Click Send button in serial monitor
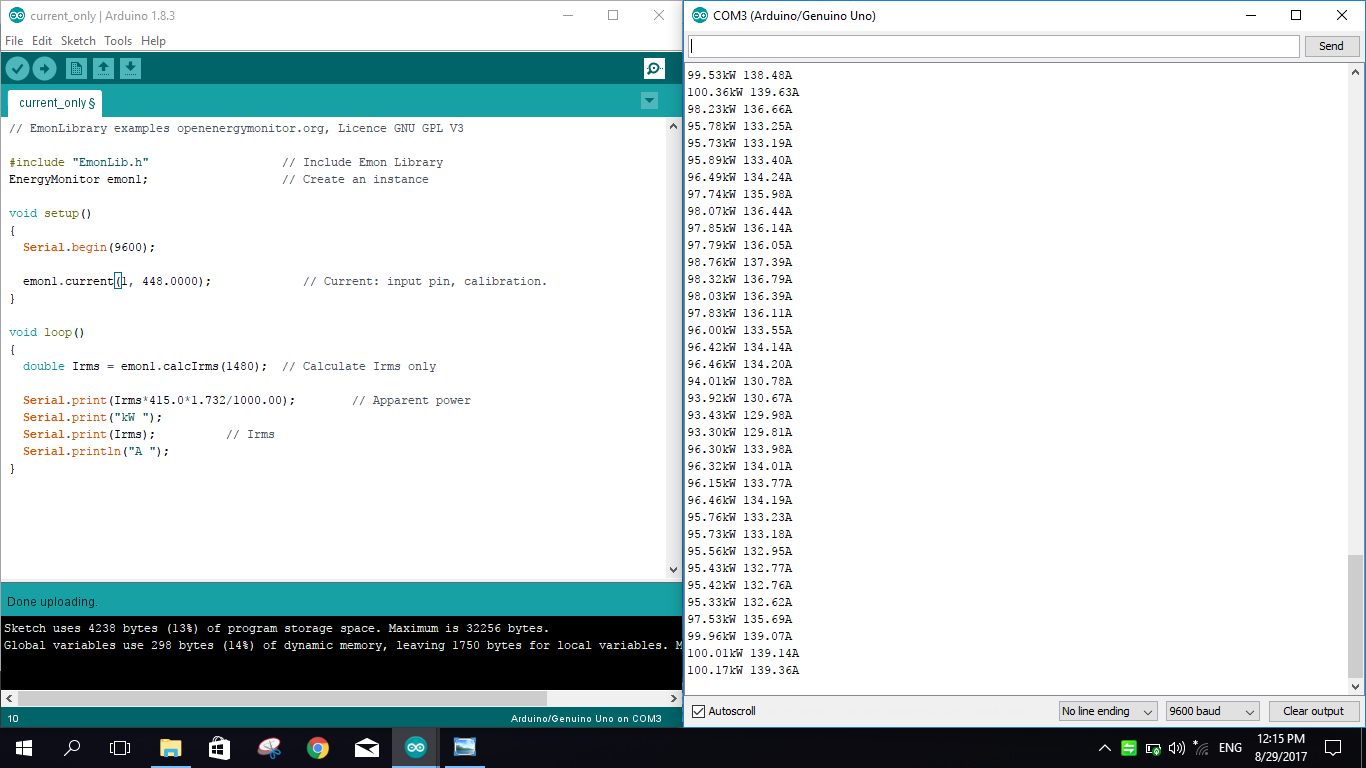 point(1331,46)
